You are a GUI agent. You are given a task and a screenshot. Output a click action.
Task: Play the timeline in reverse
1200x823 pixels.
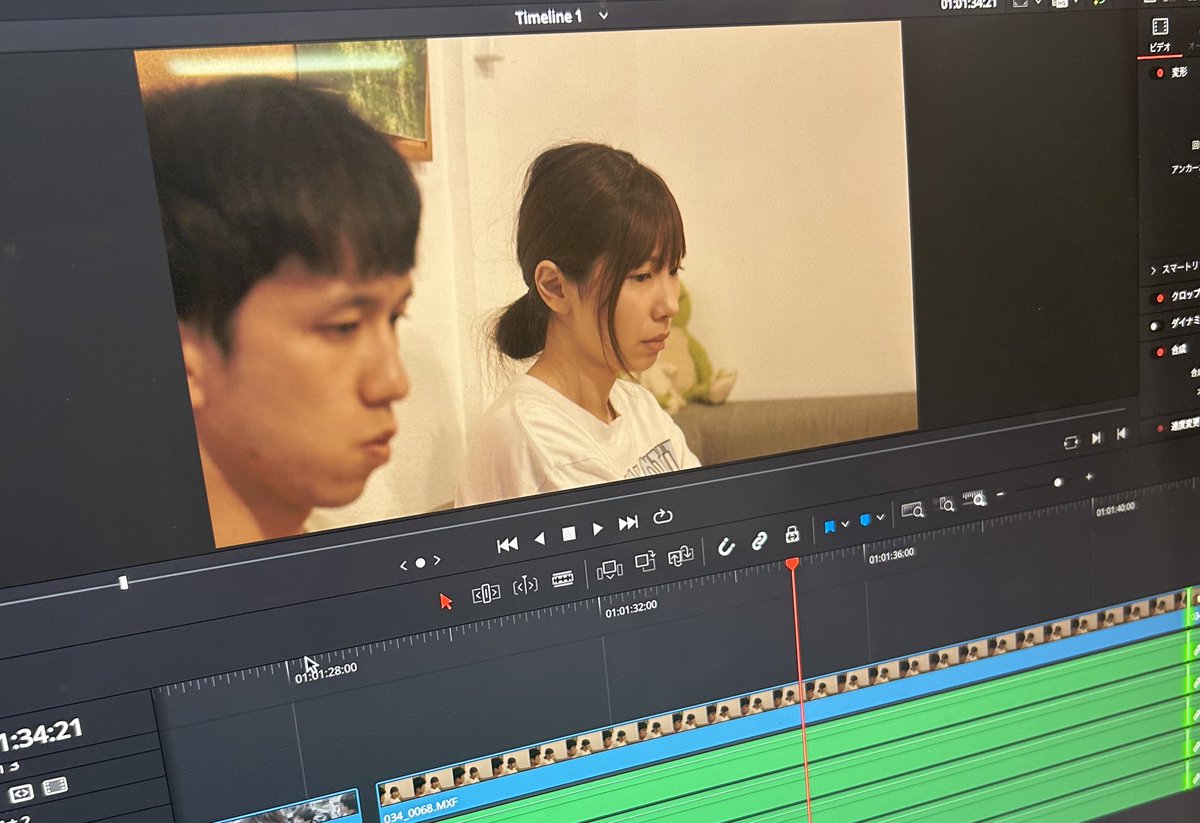point(540,538)
